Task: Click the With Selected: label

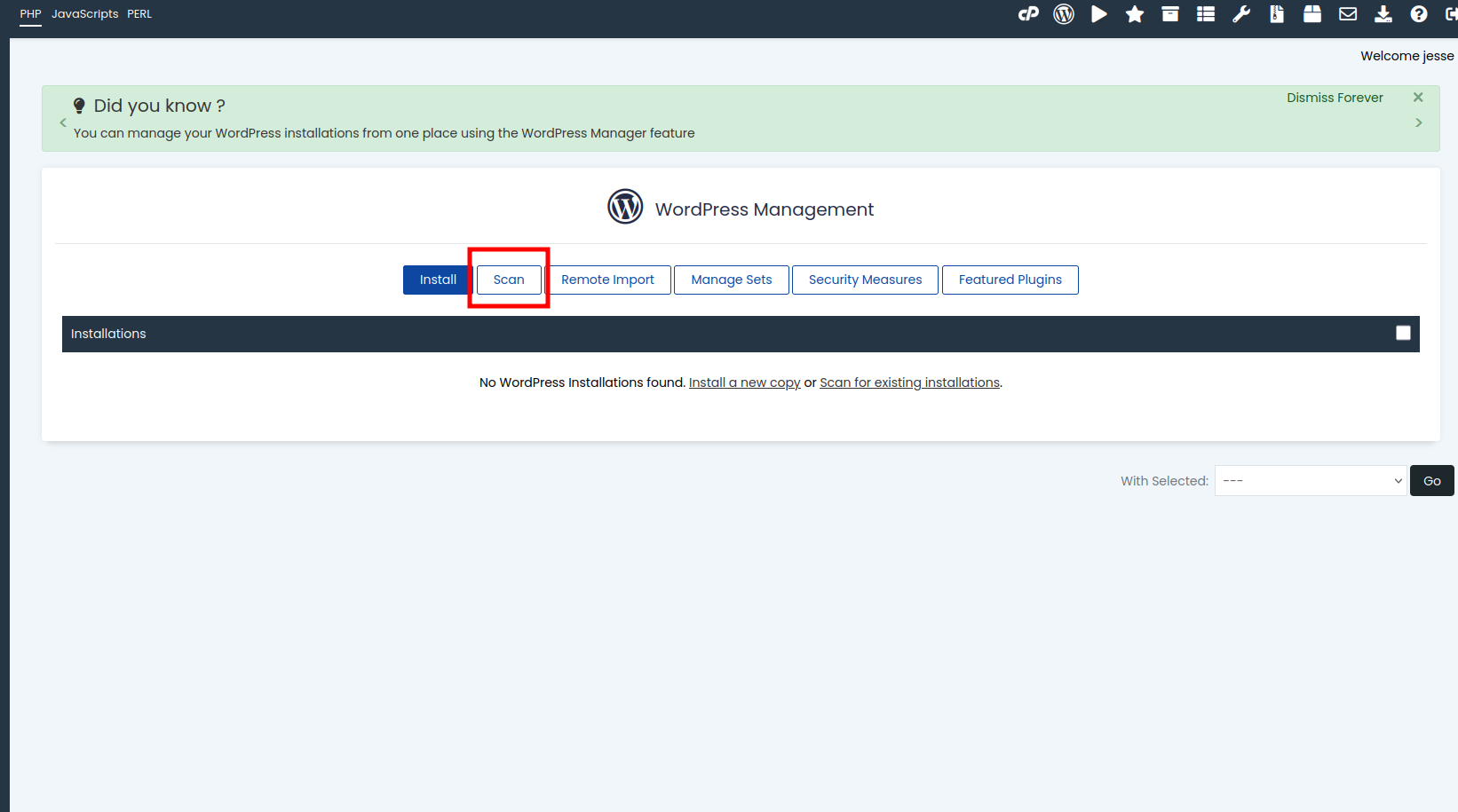Action: [1164, 481]
